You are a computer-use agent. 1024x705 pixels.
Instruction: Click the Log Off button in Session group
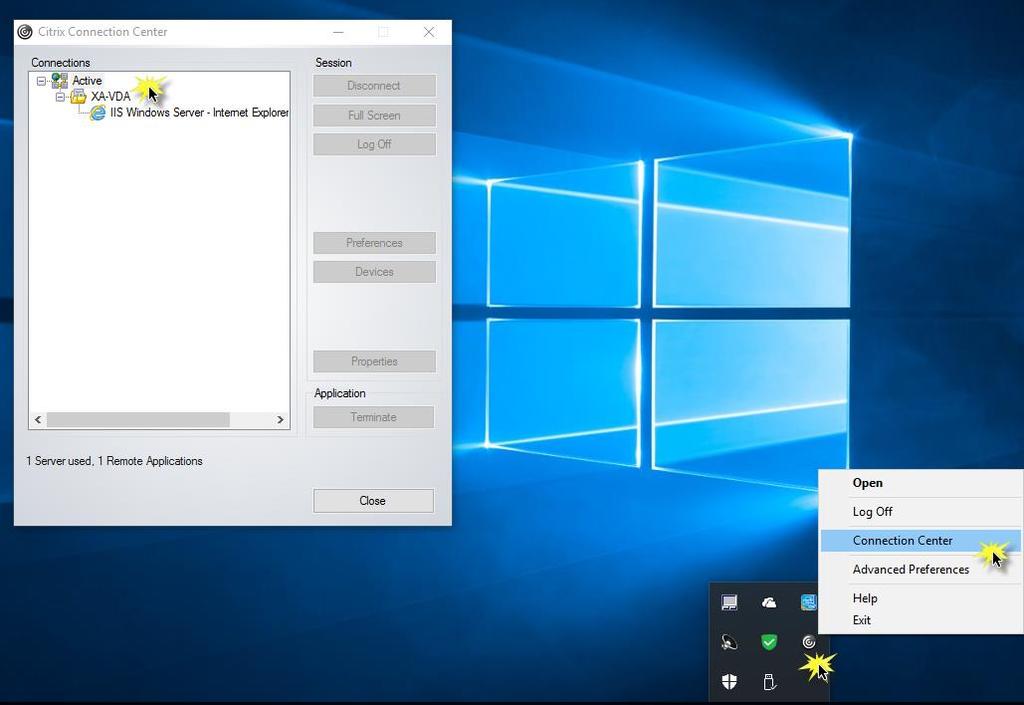click(374, 144)
